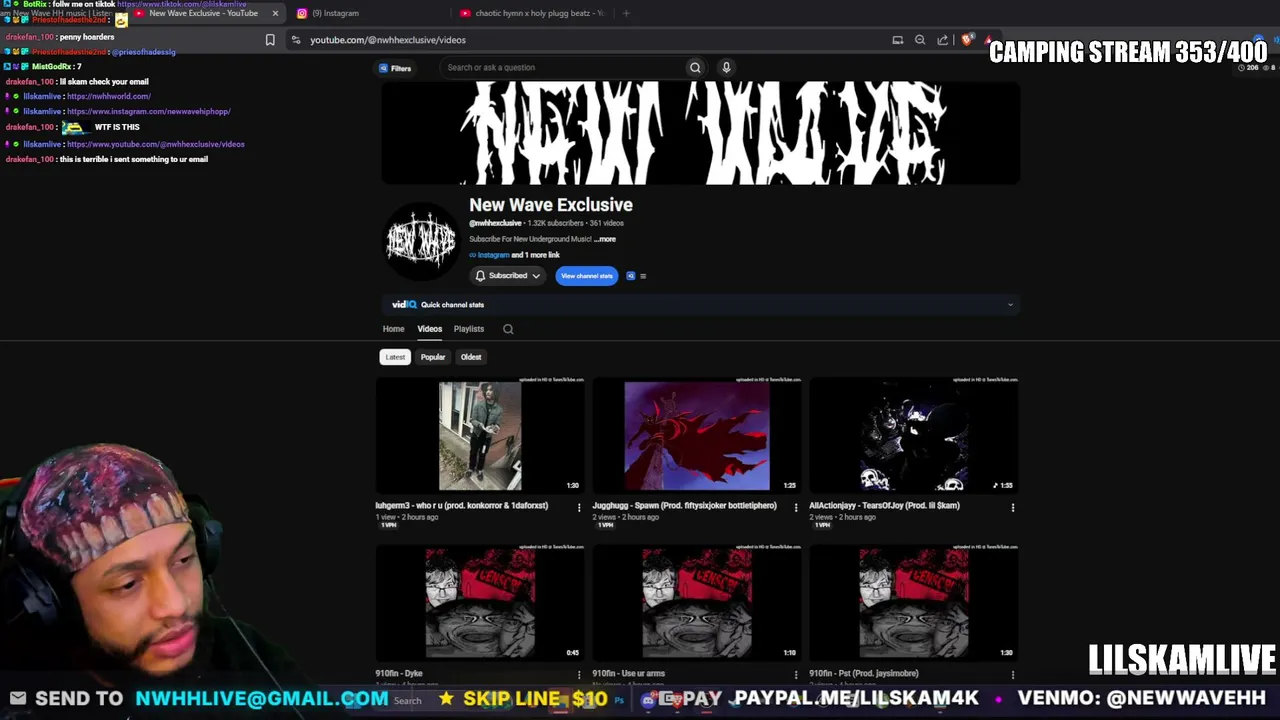Expand the Subscribed notification dropdown
The image size is (1280, 720).
[508, 276]
